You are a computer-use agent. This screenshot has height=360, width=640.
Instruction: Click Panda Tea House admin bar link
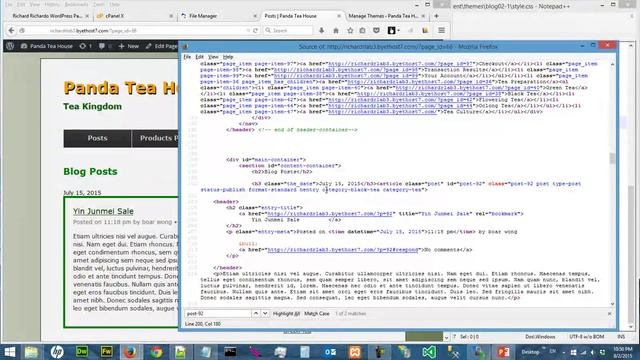(x=47, y=46)
